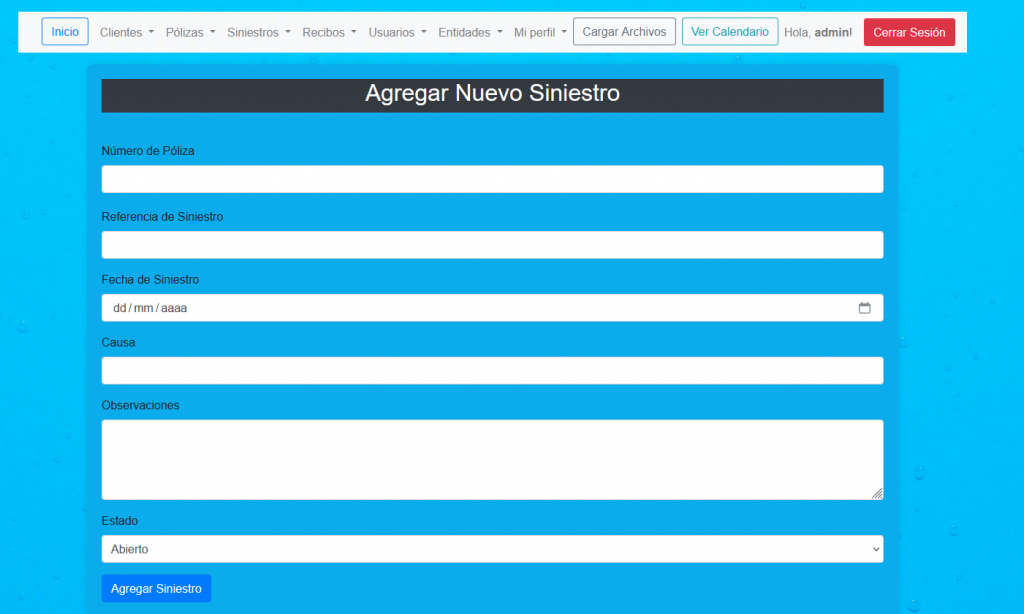Open Ver Calendario view
Screen dimensions: 1024x614
tap(730, 32)
